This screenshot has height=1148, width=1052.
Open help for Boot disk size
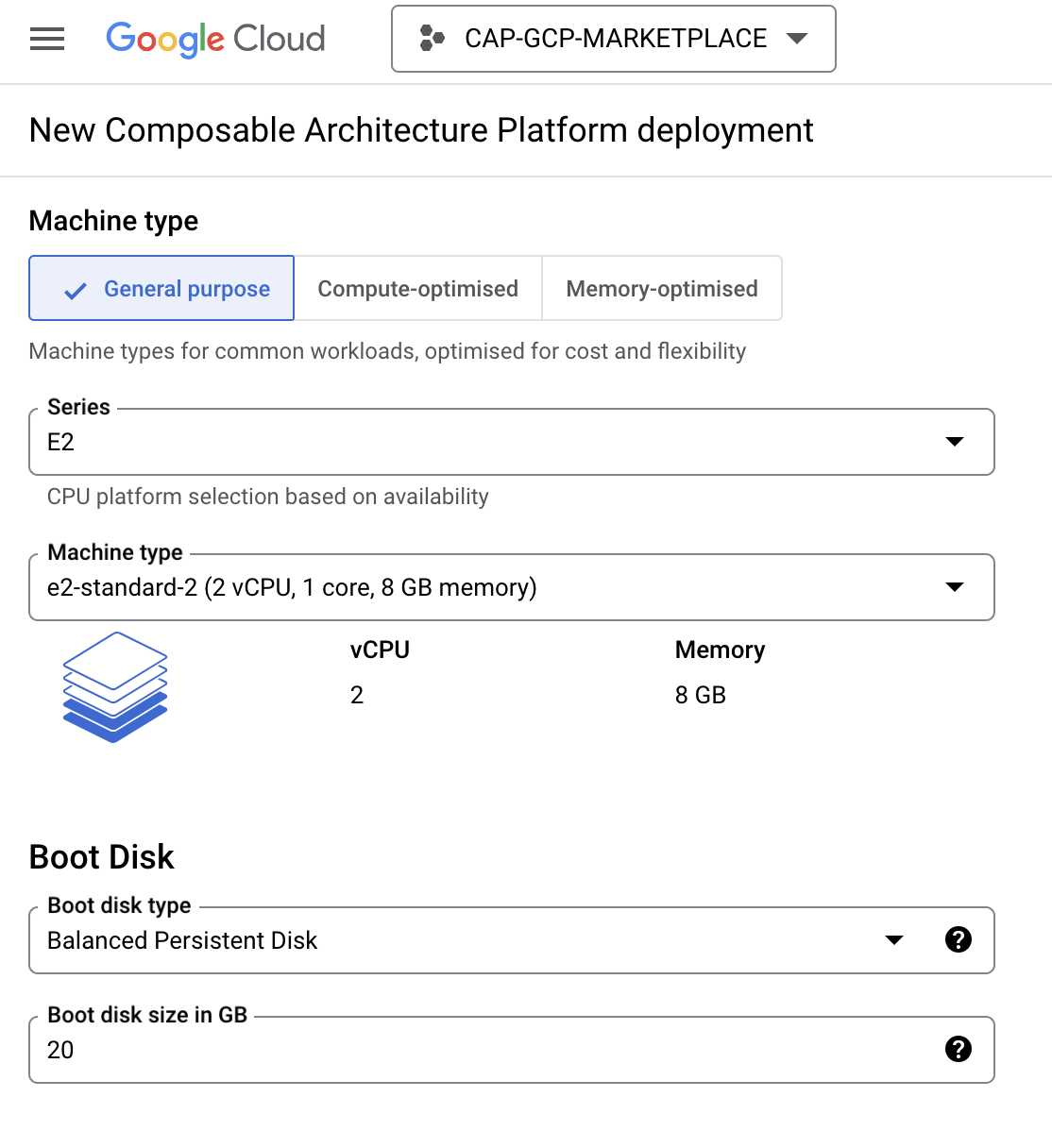coord(958,1049)
